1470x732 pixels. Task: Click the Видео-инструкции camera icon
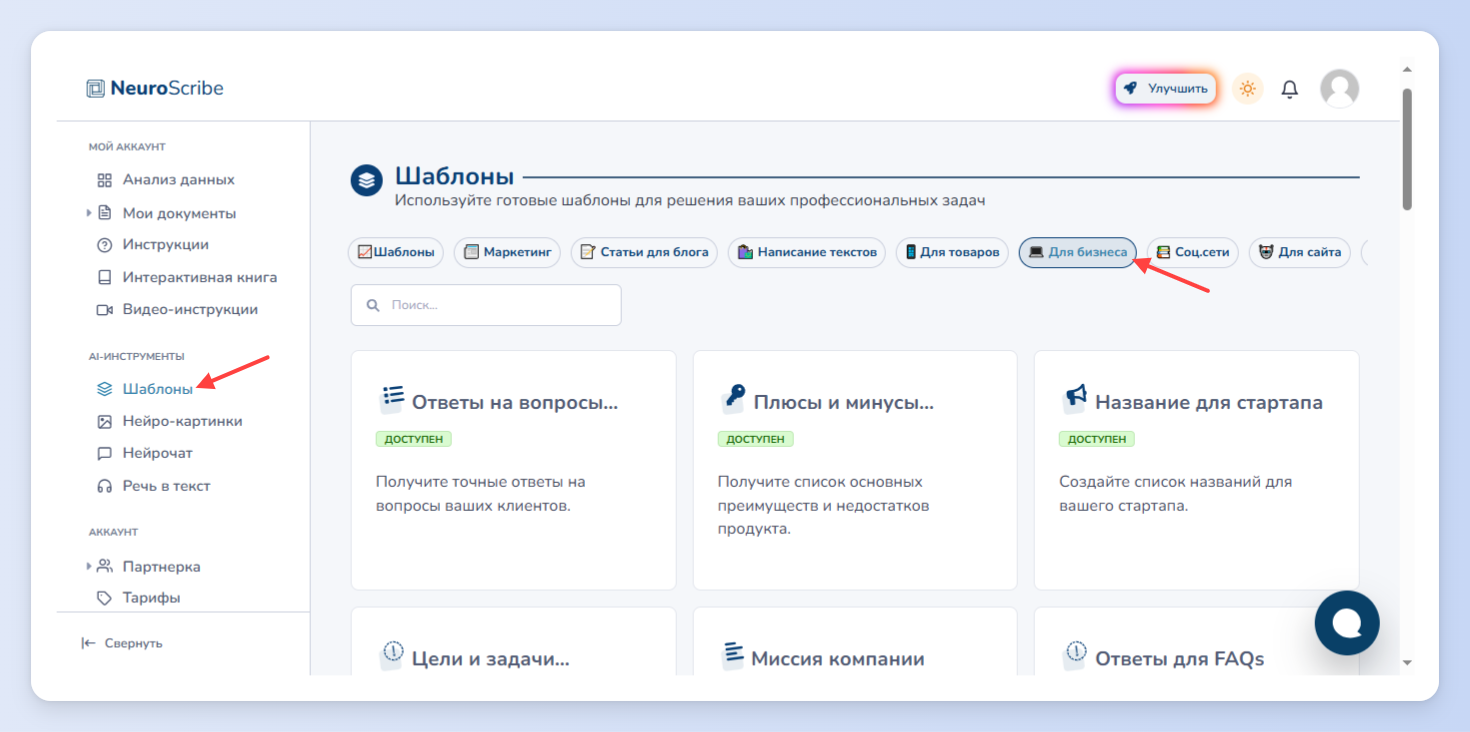tap(104, 310)
